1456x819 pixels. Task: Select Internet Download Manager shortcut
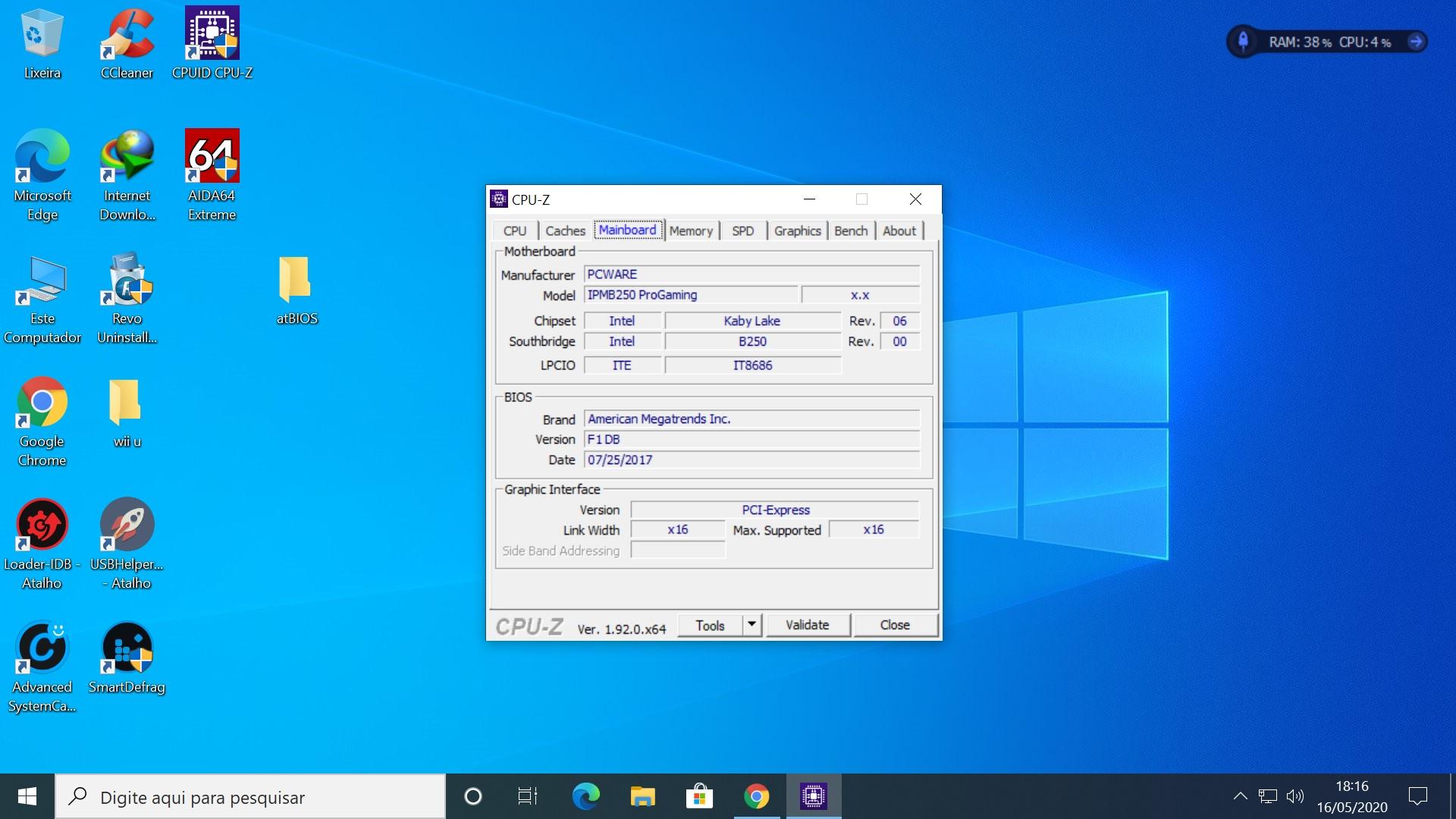click(127, 176)
